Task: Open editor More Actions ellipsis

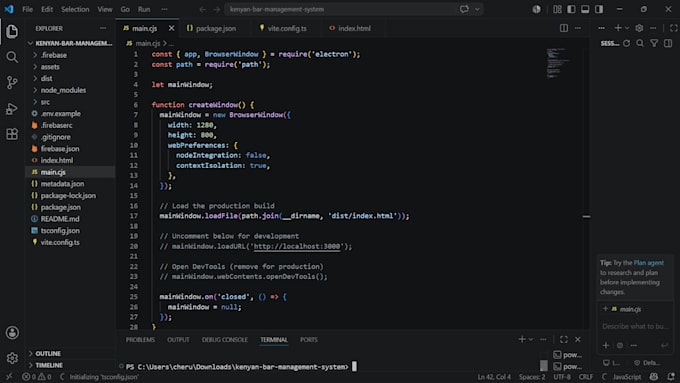Action: pyautogui.click(x=578, y=28)
